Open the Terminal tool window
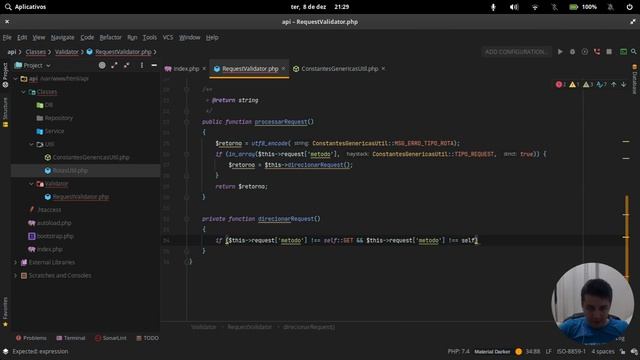This screenshot has height=360, width=640. pos(71,338)
